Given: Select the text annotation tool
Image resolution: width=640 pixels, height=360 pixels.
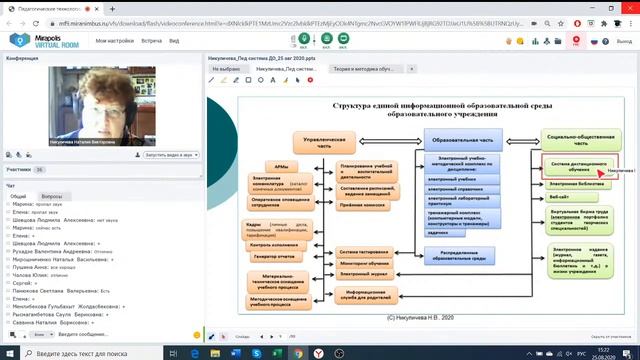Looking at the screenshot, I should click(x=273, y=80).
